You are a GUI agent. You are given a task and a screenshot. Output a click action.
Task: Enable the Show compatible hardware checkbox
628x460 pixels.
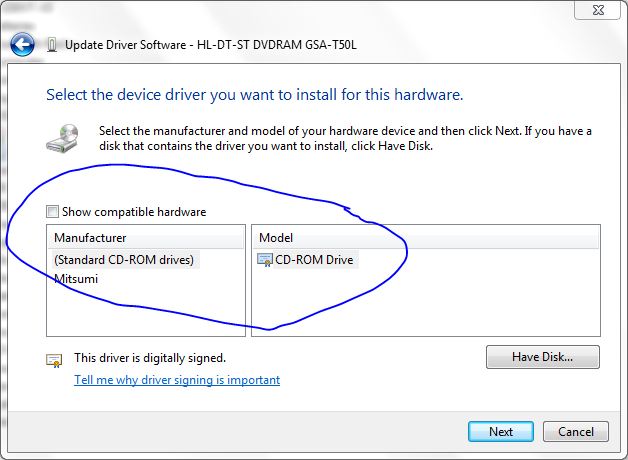tap(52, 211)
